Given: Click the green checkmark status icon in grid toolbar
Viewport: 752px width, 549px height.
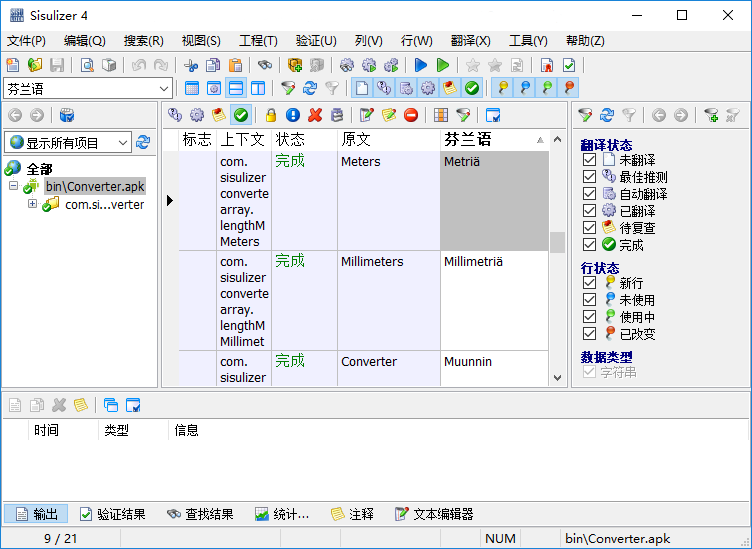Looking at the screenshot, I should point(241,115).
